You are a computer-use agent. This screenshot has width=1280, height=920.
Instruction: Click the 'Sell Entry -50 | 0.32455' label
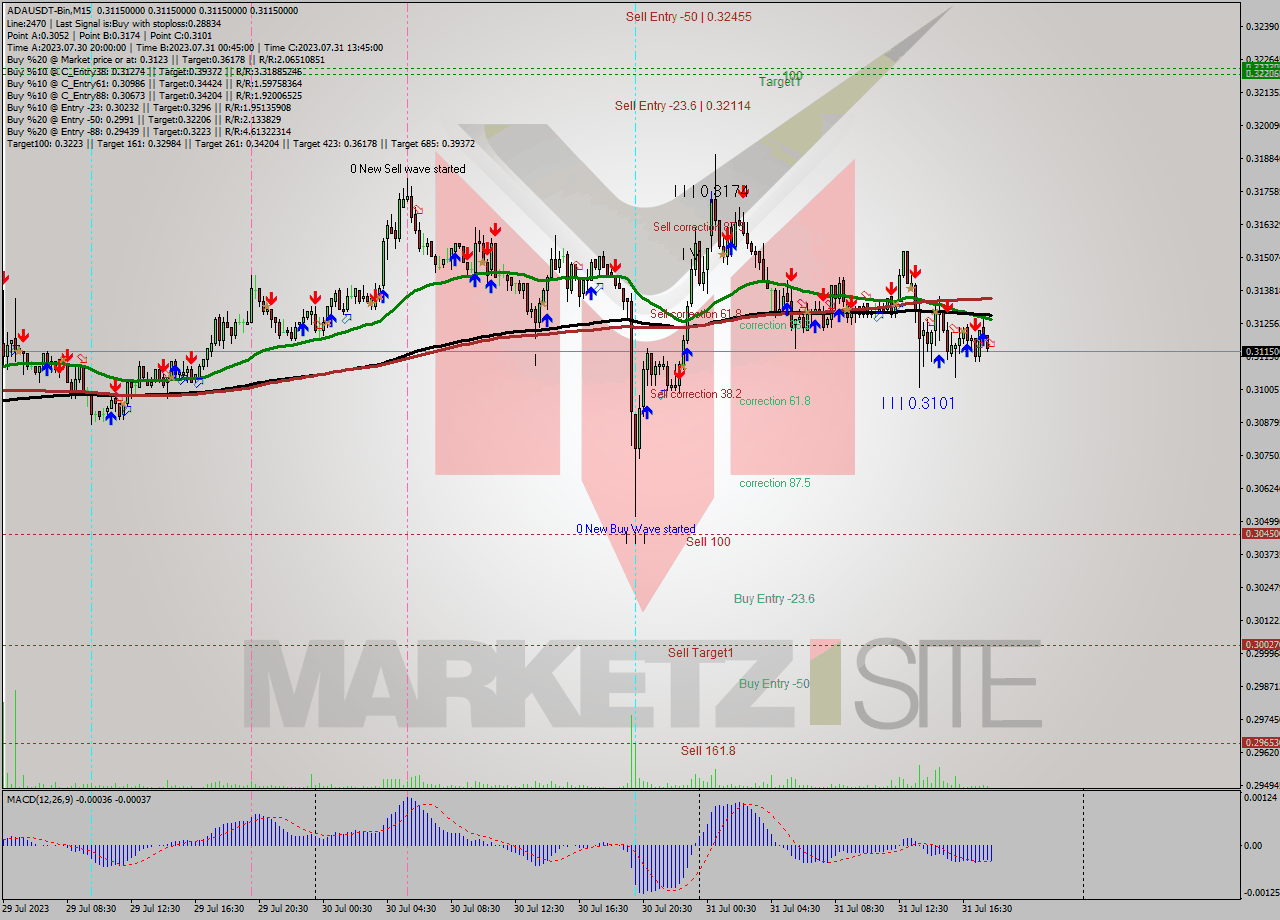pyautogui.click(x=688, y=17)
